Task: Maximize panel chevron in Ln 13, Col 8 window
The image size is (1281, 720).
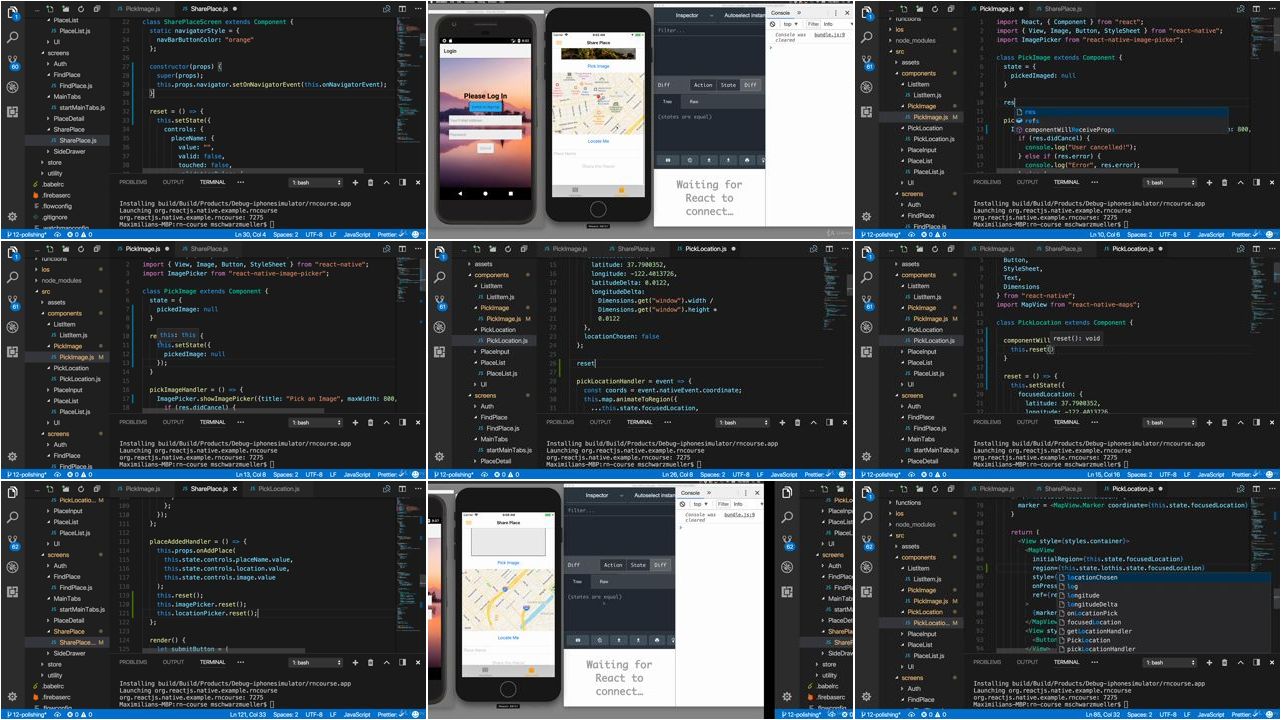Action: click(x=387, y=422)
